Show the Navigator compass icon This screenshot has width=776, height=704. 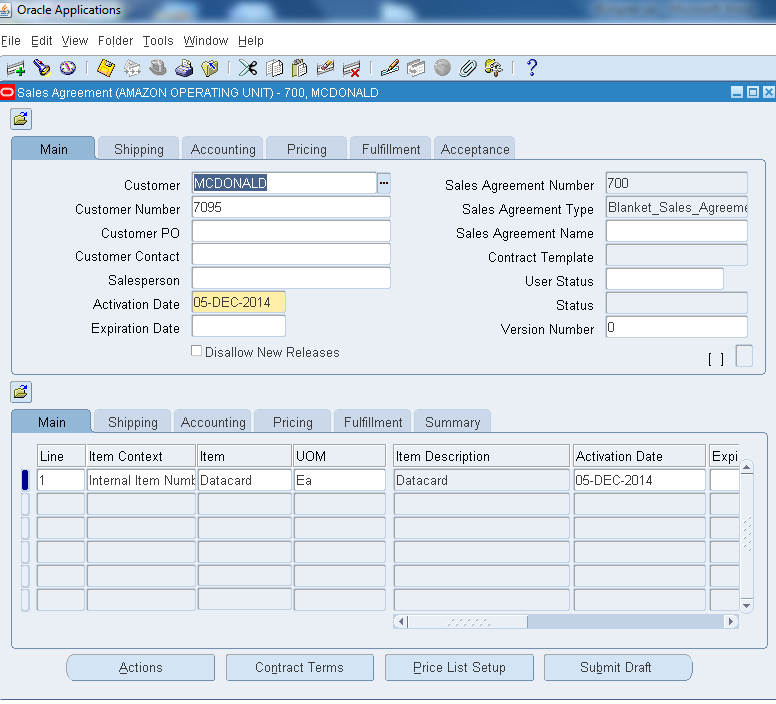68,68
